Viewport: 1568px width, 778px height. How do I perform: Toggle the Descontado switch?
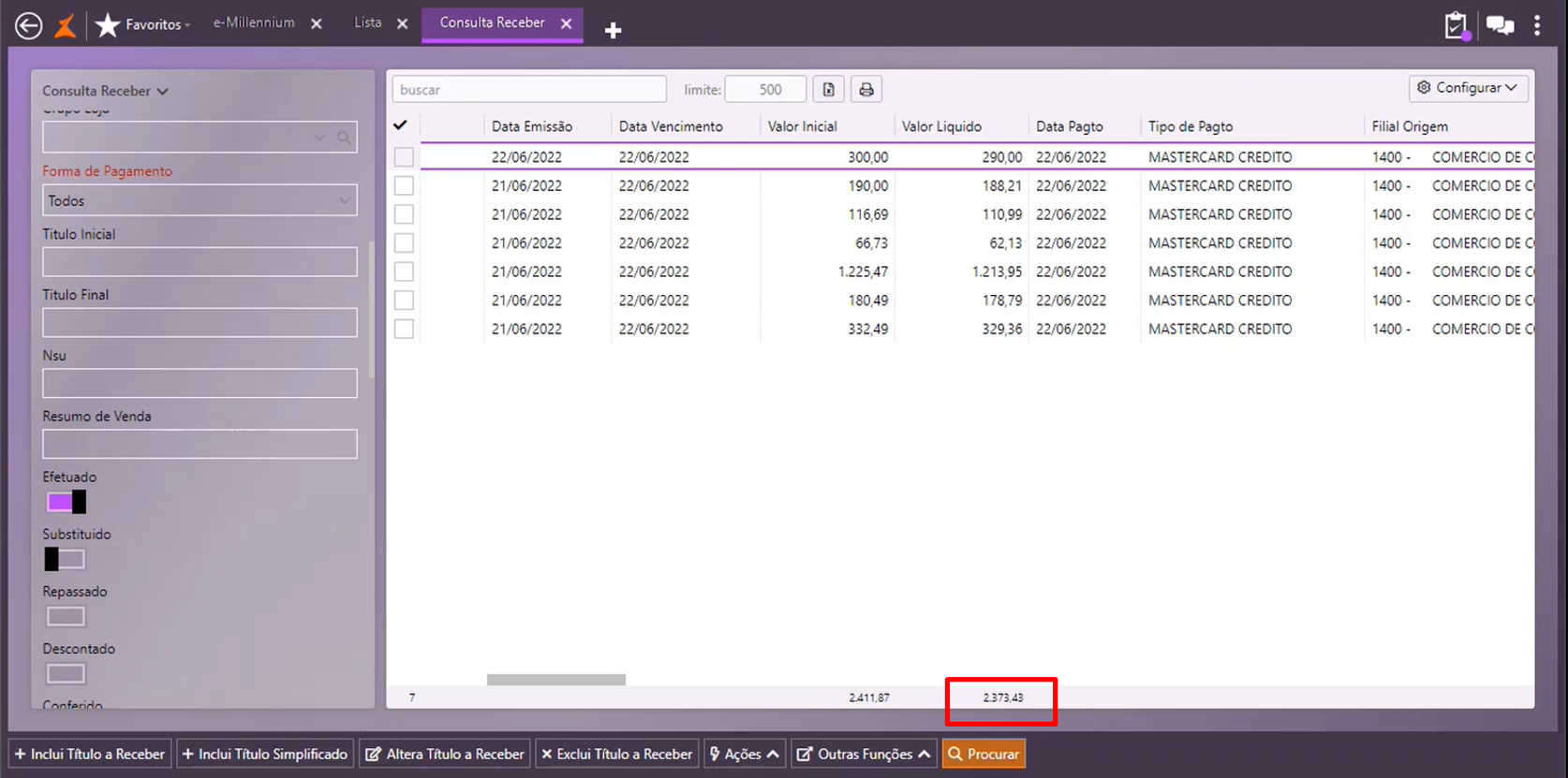pyautogui.click(x=66, y=673)
